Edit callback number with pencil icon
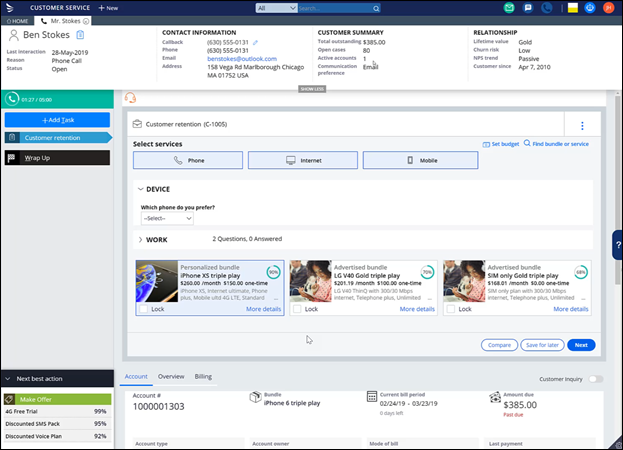The image size is (623, 450). click(255, 43)
